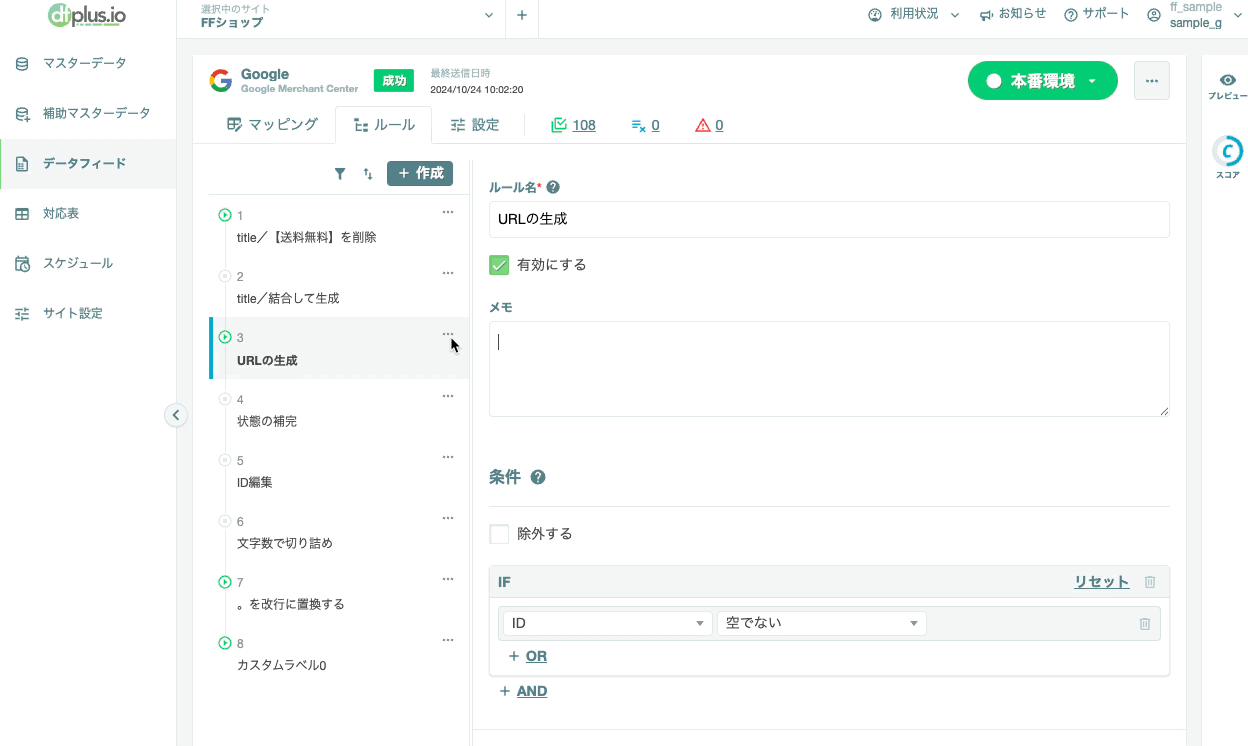Open more menu for title／結合して生成 rule
The image size is (1248, 746).
coord(448,273)
